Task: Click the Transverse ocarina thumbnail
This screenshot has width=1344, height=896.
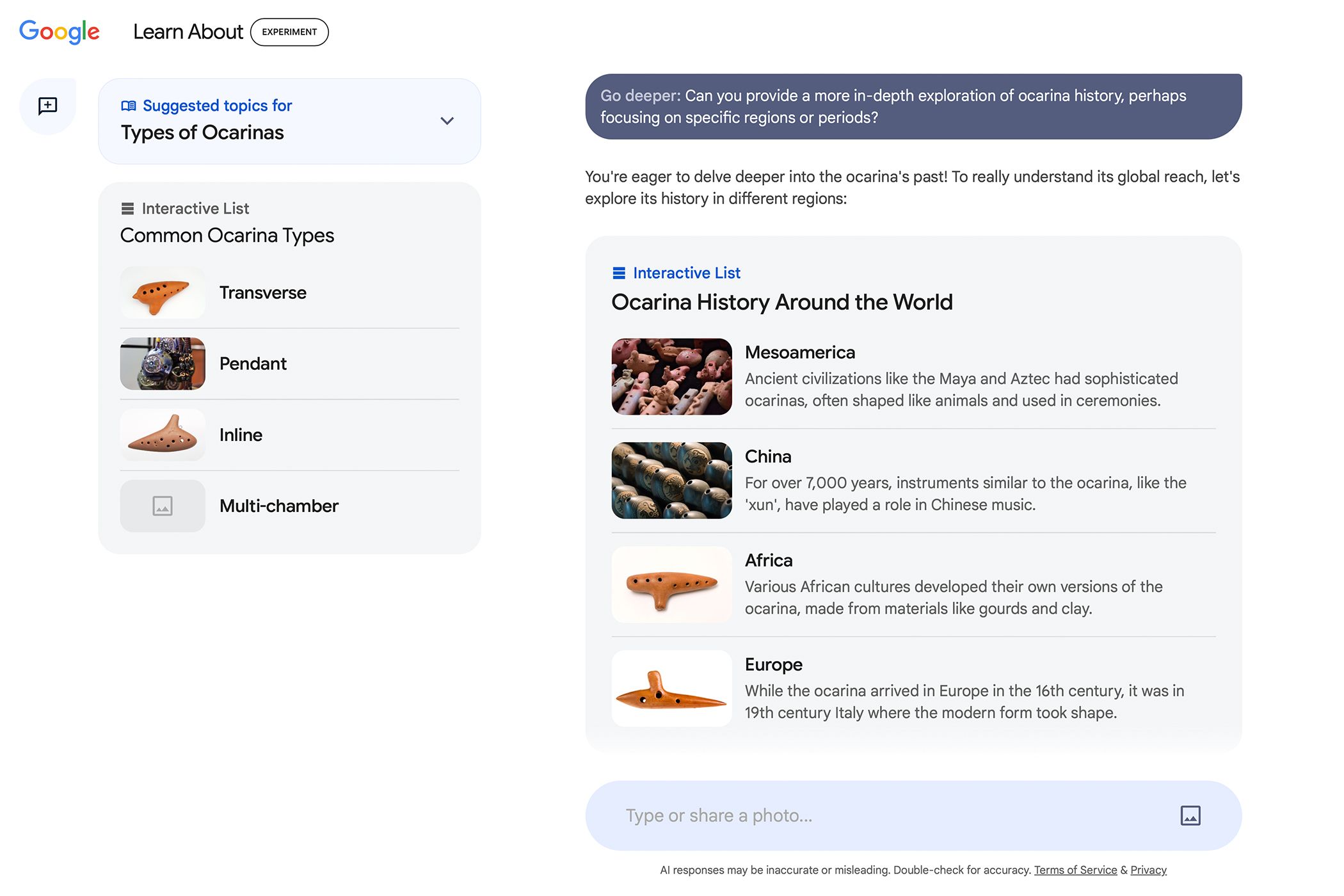Action: 163,292
